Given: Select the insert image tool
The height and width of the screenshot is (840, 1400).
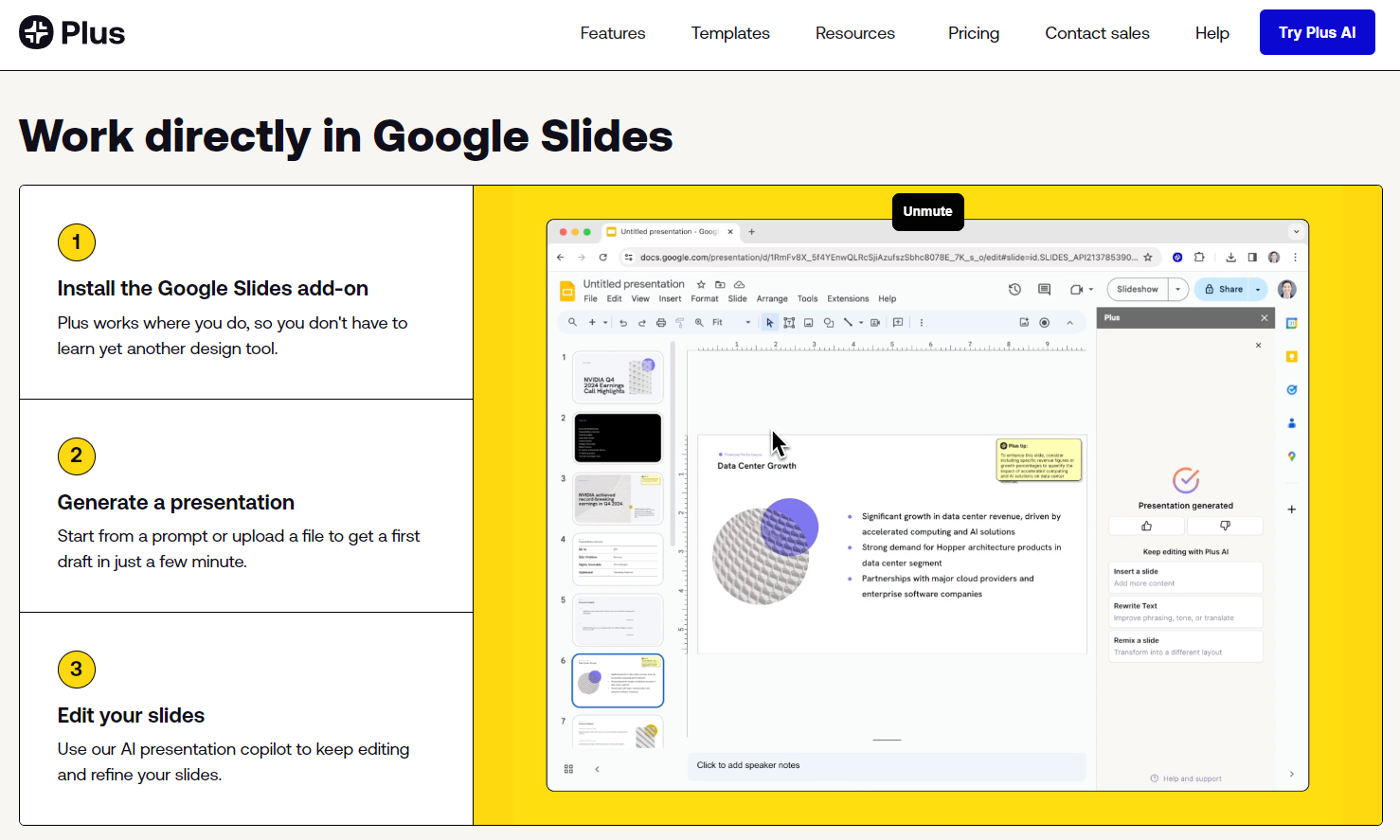Looking at the screenshot, I should (809, 323).
